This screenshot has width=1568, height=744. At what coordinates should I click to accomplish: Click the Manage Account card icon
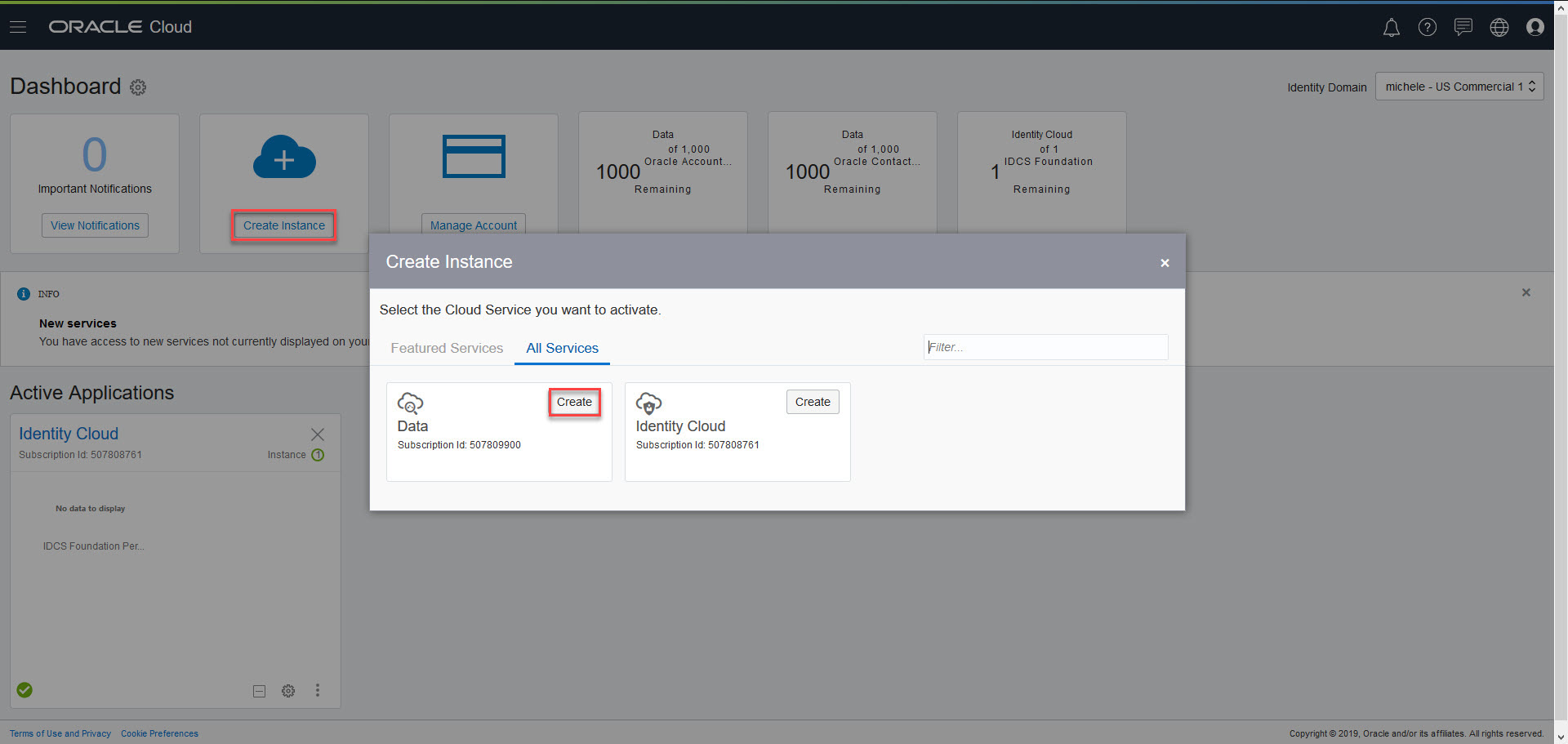click(474, 156)
